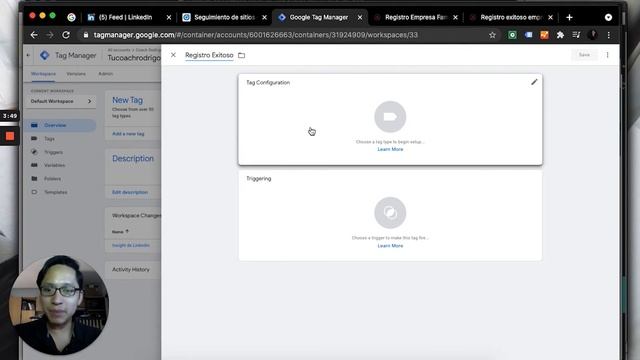Screen dimensions: 640x360
Task: Click the webcam video bubble
Action: pyautogui.click(x=59, y=305)
